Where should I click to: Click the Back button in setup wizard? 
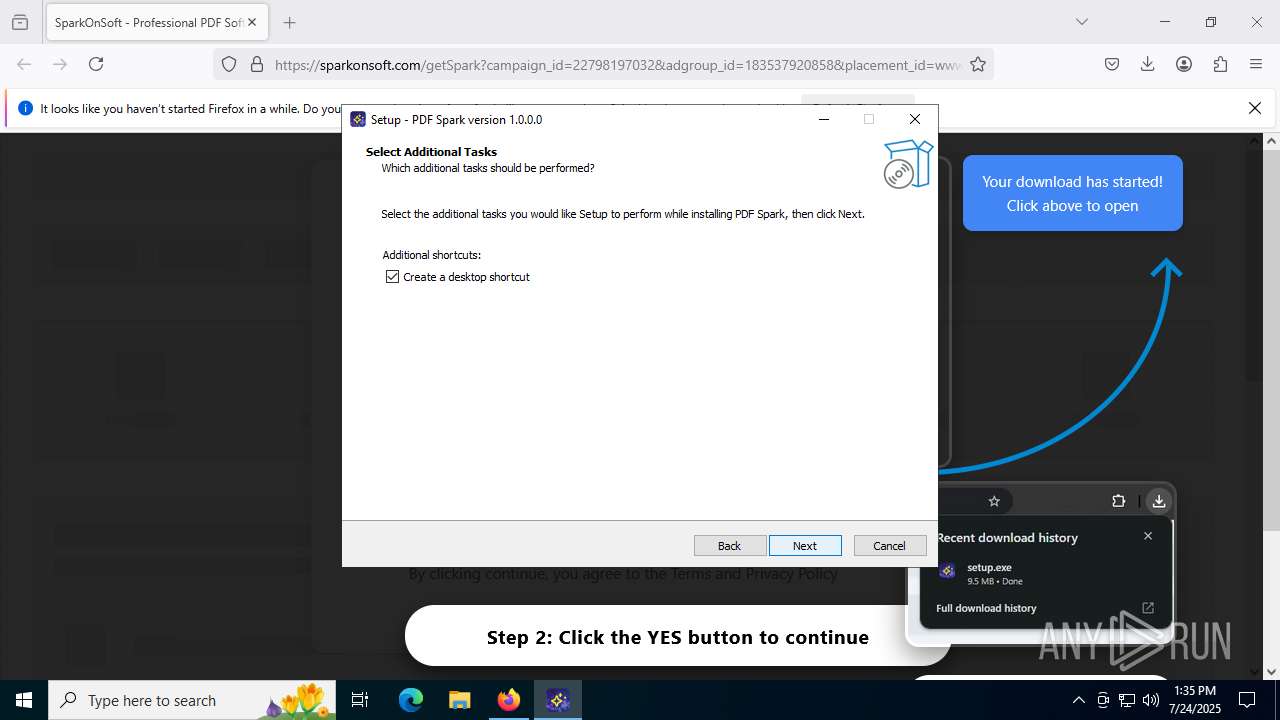click(729, 545)
